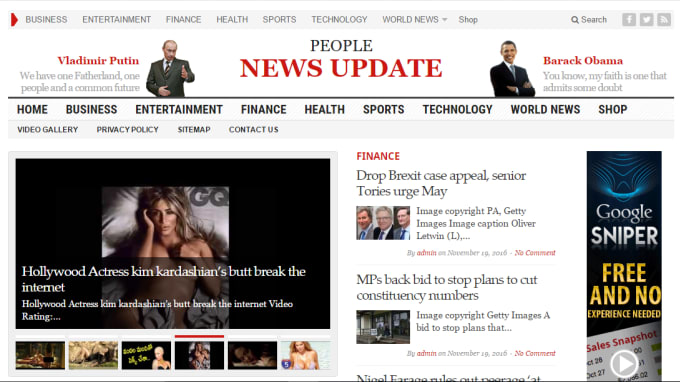Open FINANCE in the top gray bar
This screenshot has height=382, width=680.
click(x=183, y=20)
